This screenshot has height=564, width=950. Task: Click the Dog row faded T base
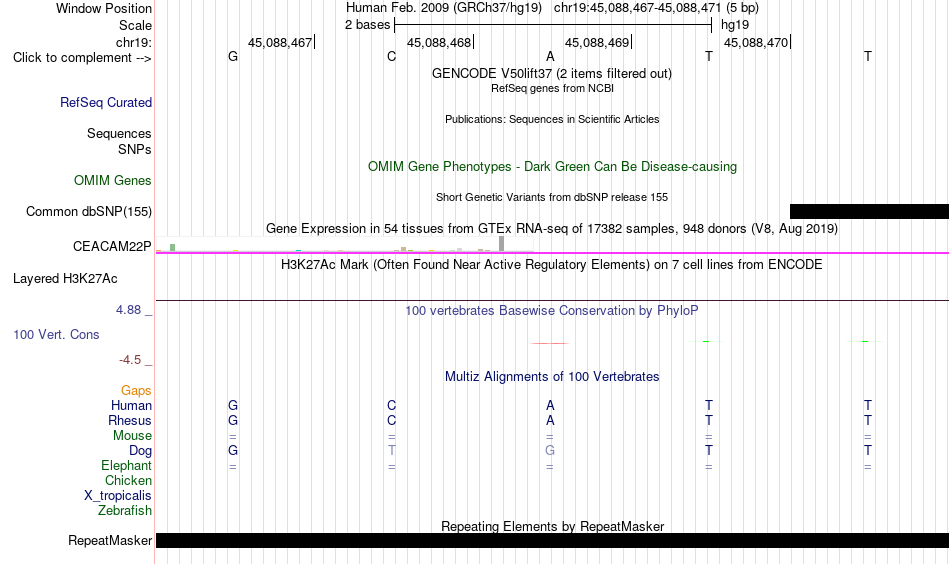tap(391, 450)
